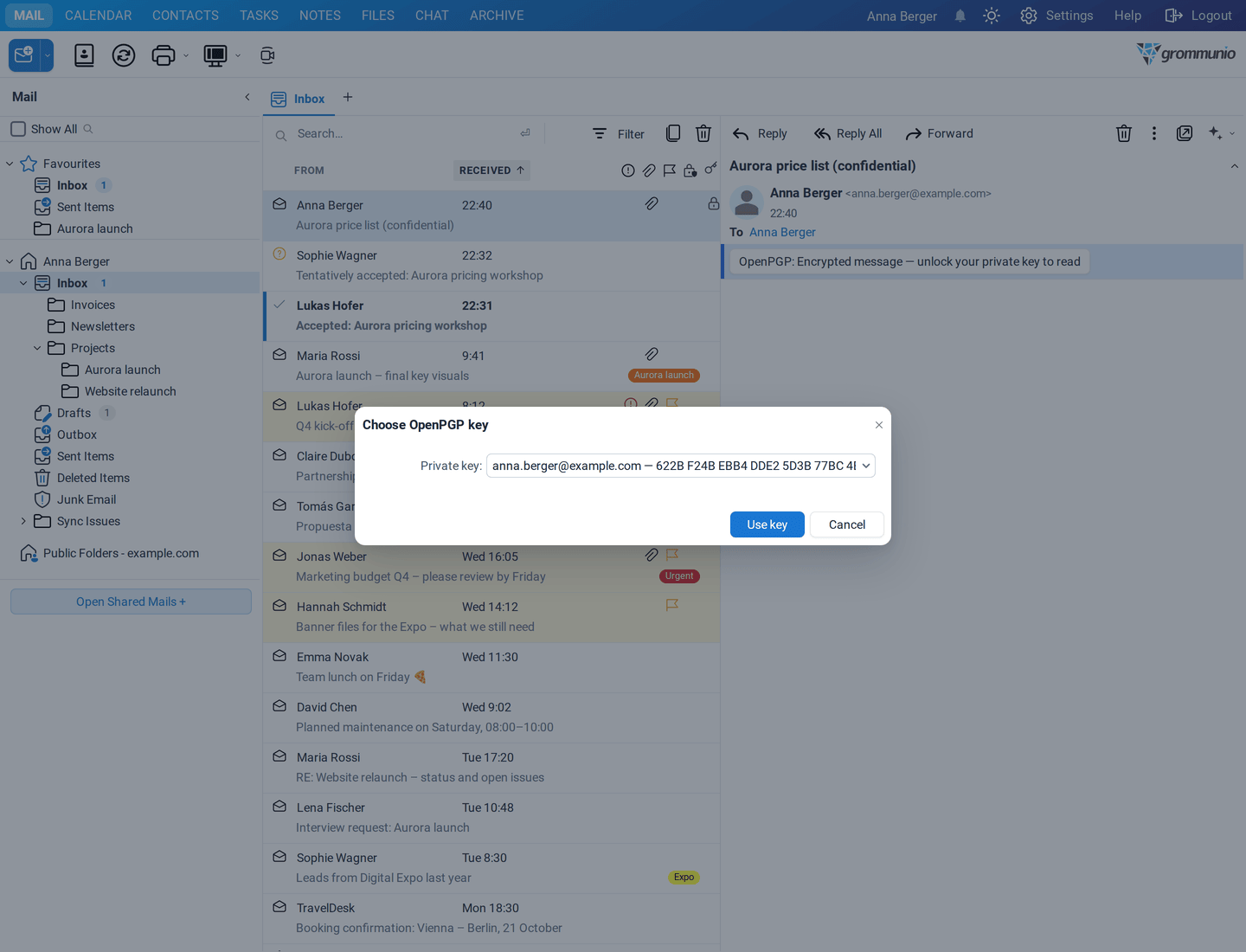
Task: Switch to the NOTES tab
Action: click(320, 16)
